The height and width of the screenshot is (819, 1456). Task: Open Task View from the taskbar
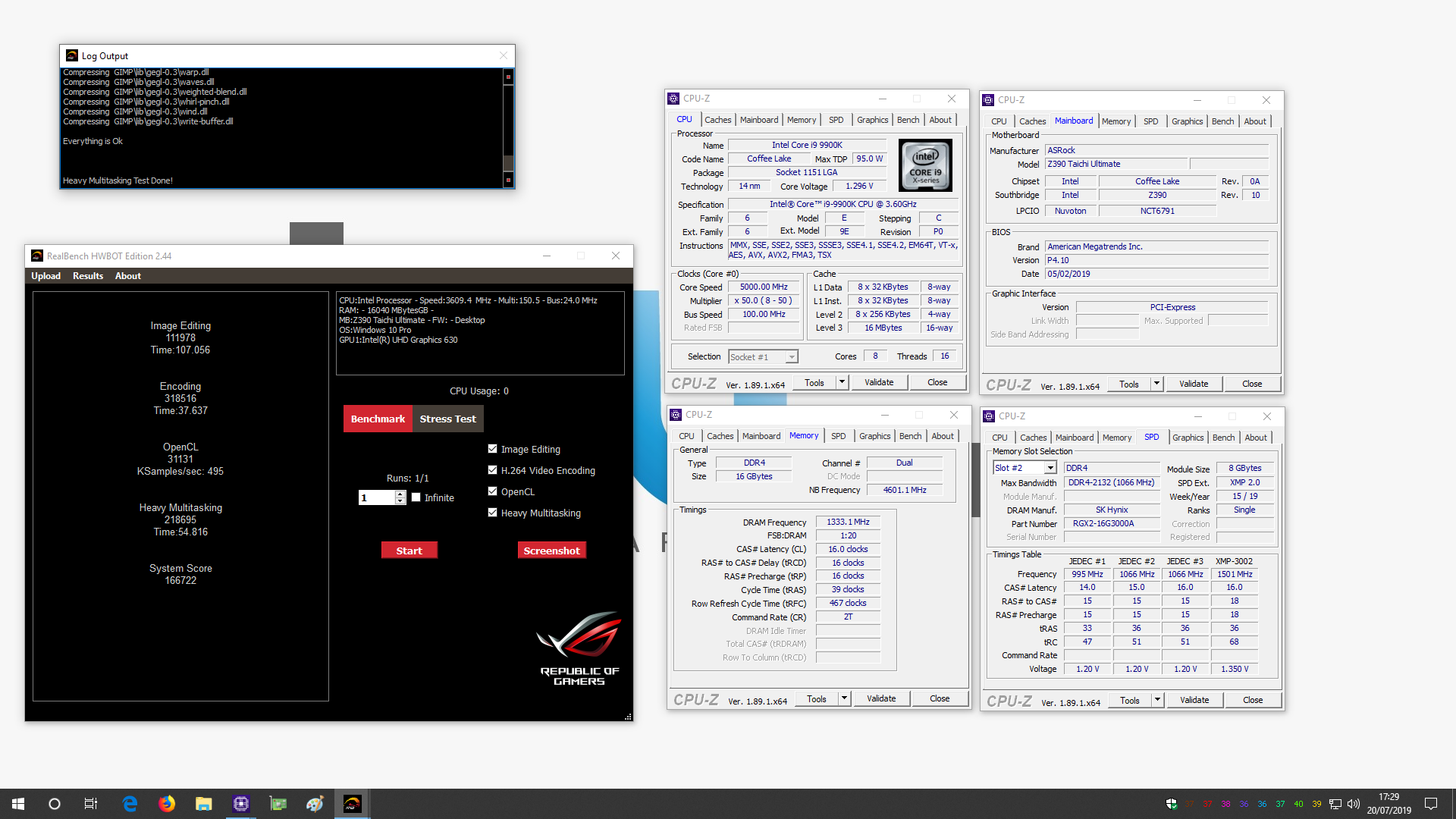90,804
